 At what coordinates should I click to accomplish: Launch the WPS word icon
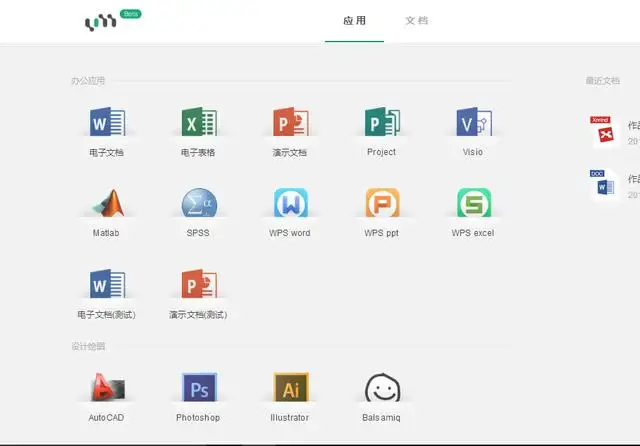[x=291, y=202]
